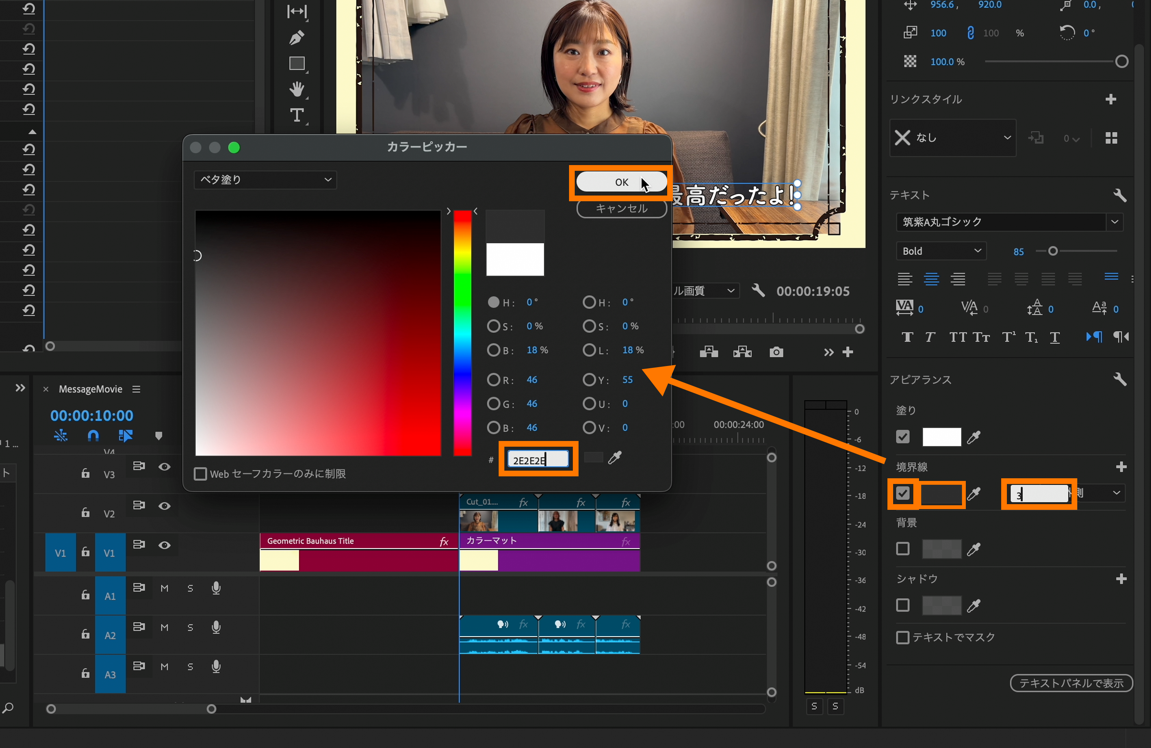The image size is (1151, 748).
Task: Expand the monitor button overflow chevrons
Action: point(829,352)
